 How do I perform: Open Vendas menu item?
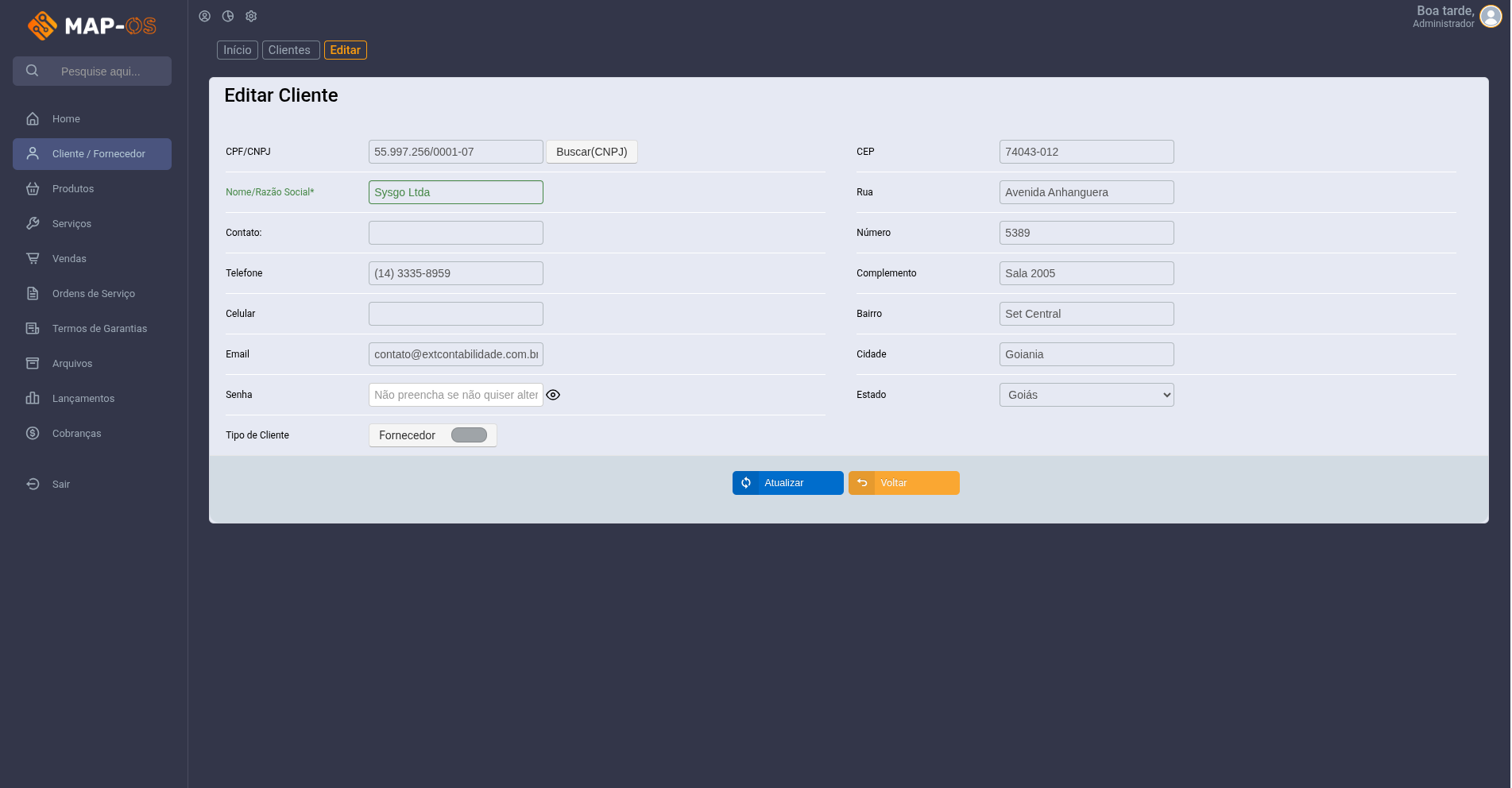92,259
